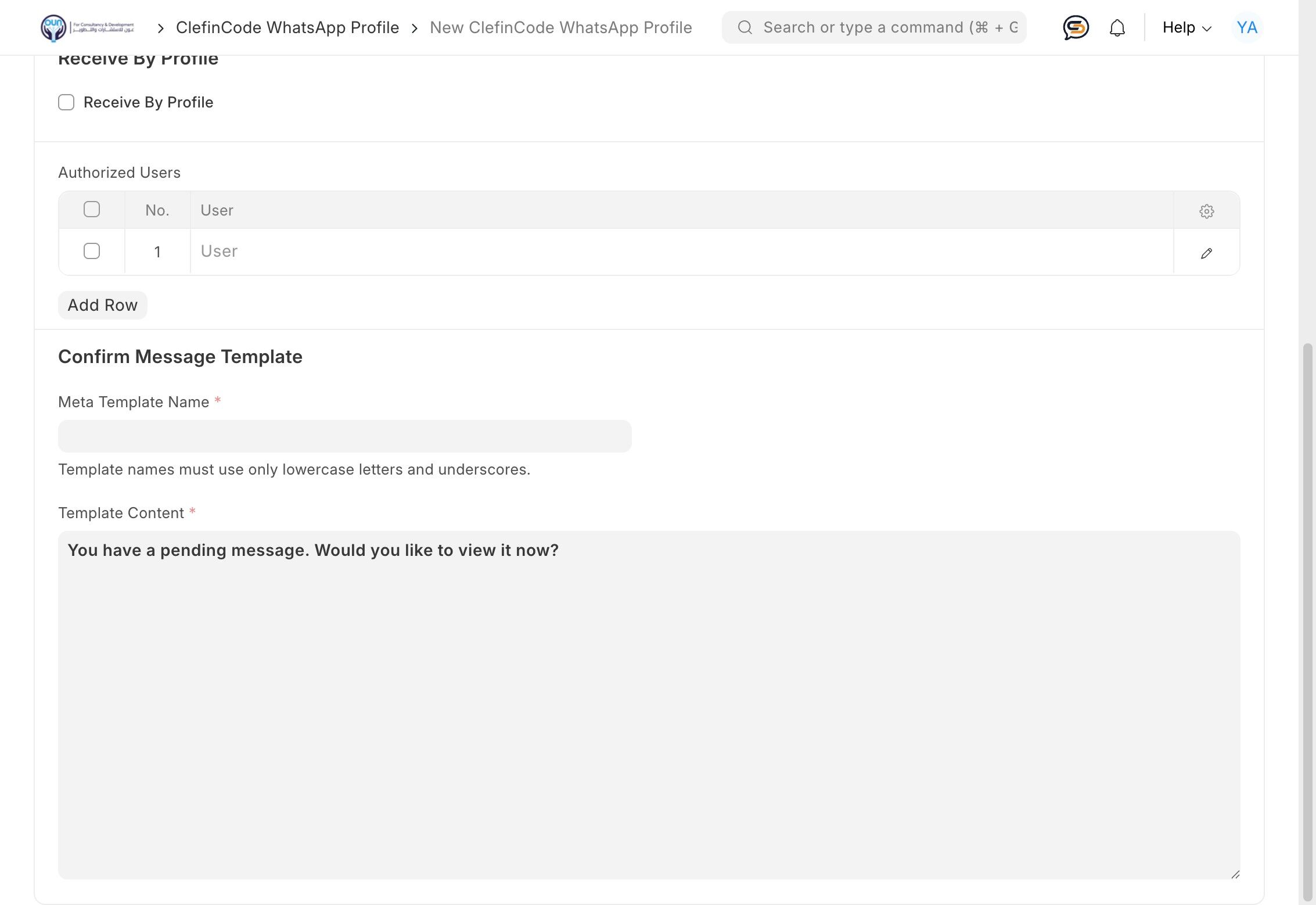1316x905 pixels.
Task: Open the YA user avatar menu
Action: [1246, 27]
